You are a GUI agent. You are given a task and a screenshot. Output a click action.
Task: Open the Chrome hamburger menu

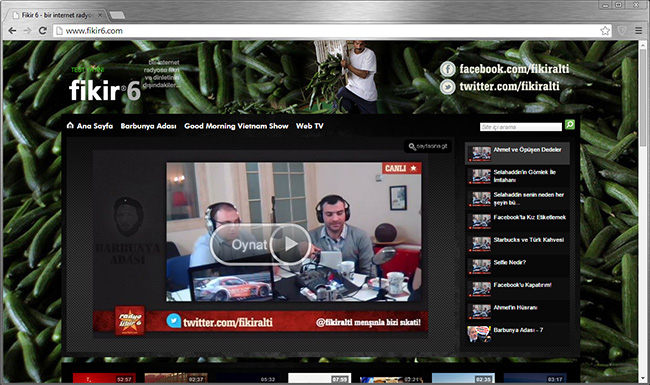638,31
